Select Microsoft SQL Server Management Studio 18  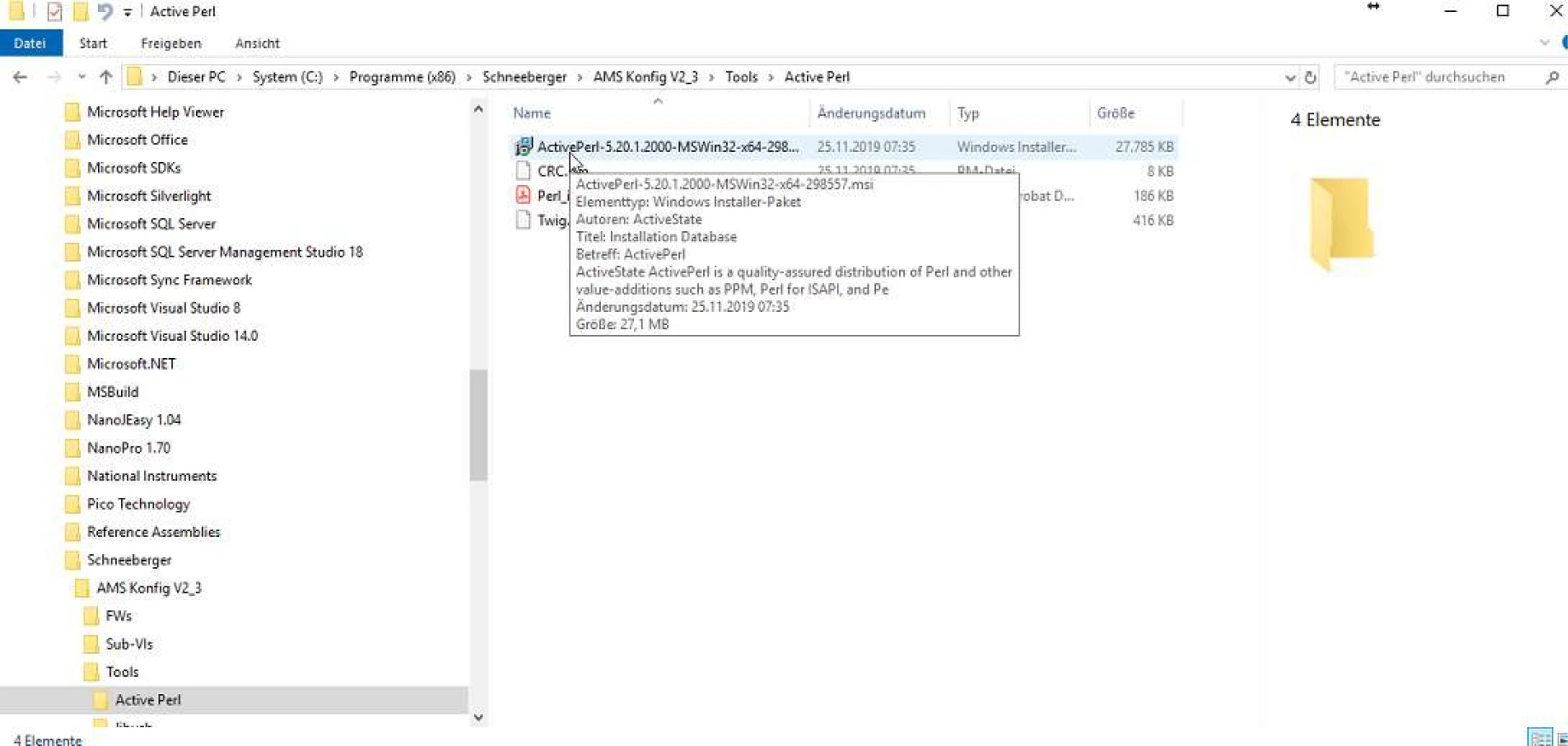[225, 252]
